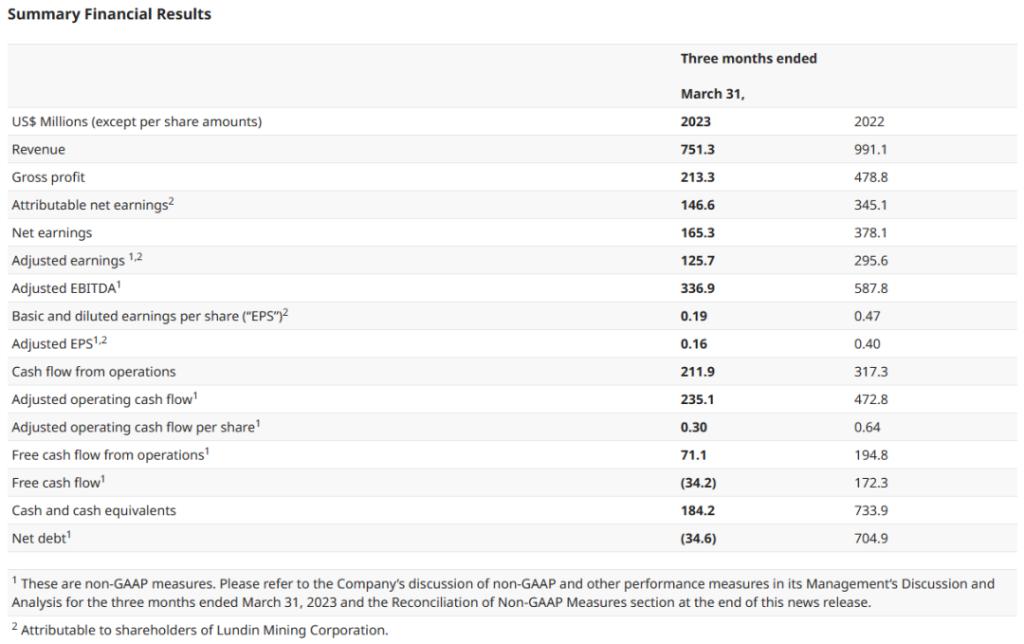1024x644 pixels.
Task: Click the 2022 Revenue value 991.1
Action: tap(871, 149)
